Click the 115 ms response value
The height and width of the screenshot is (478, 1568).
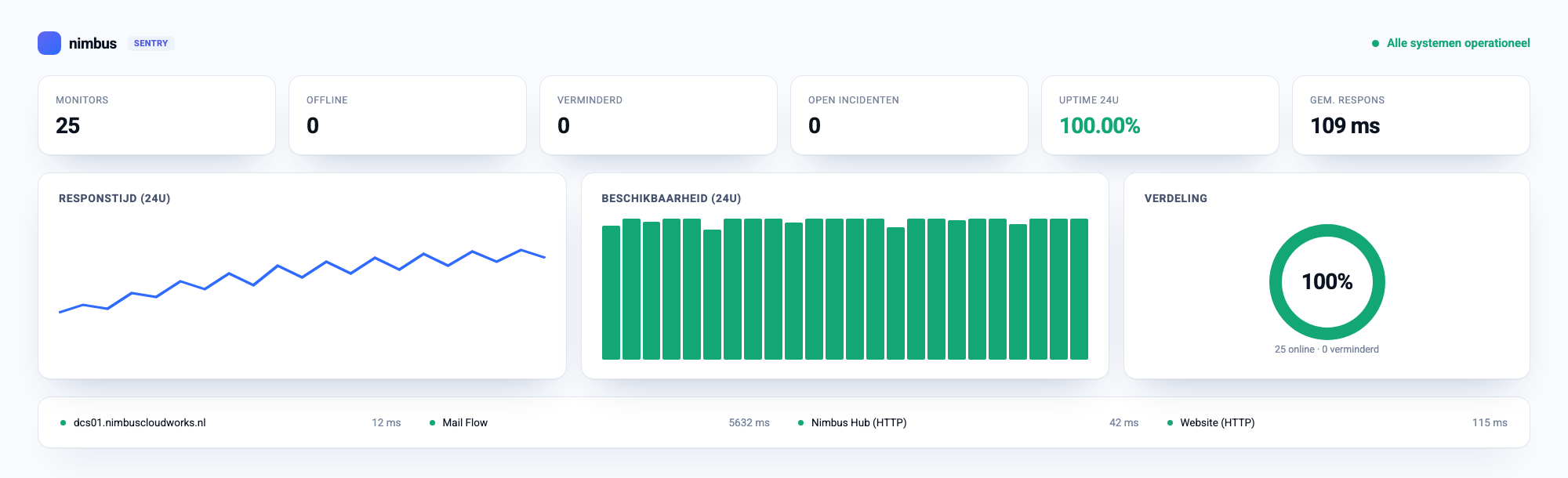[x=1490, y=422]
